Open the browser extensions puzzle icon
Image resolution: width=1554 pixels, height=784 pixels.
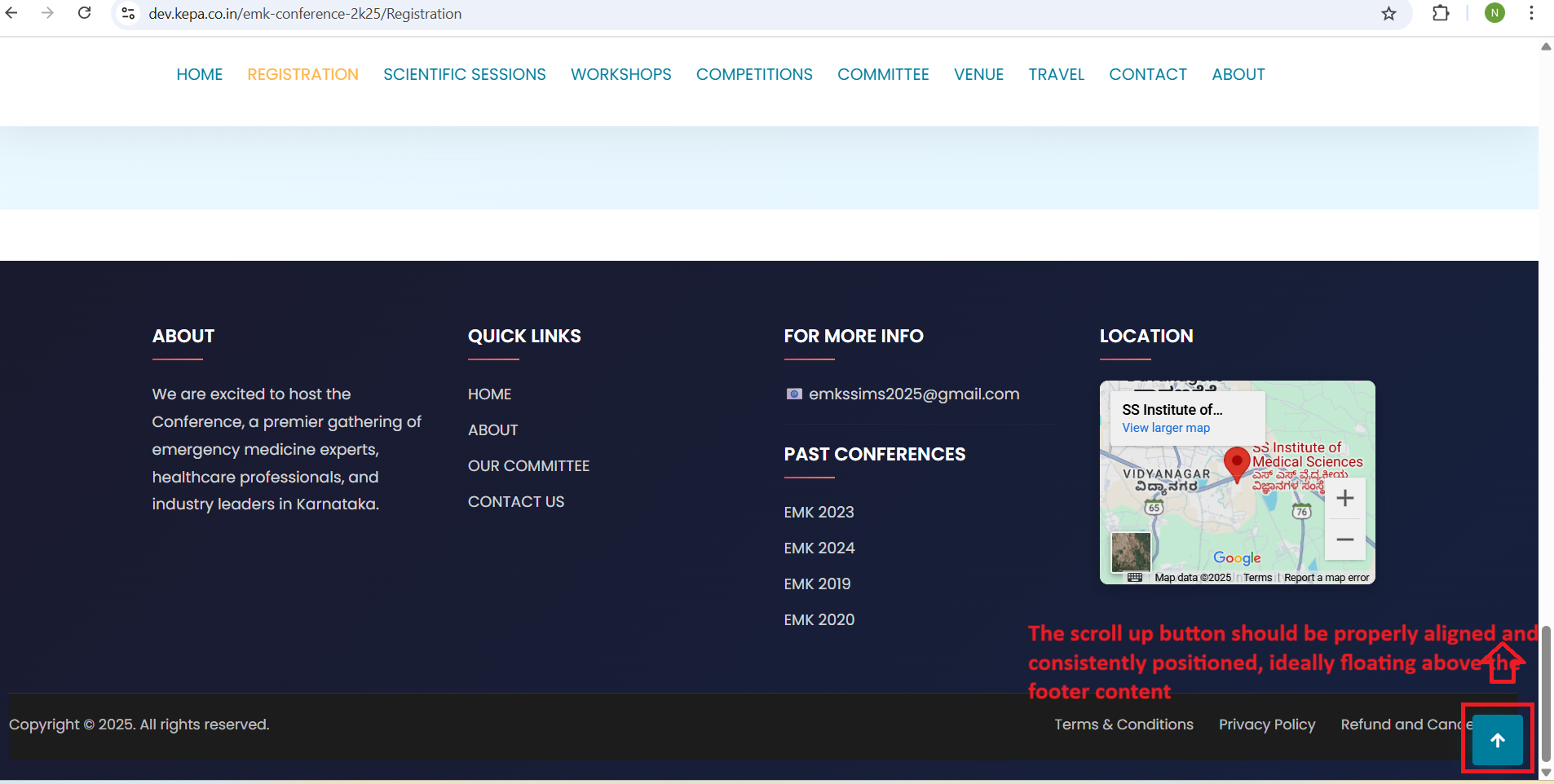point(1441,13)
